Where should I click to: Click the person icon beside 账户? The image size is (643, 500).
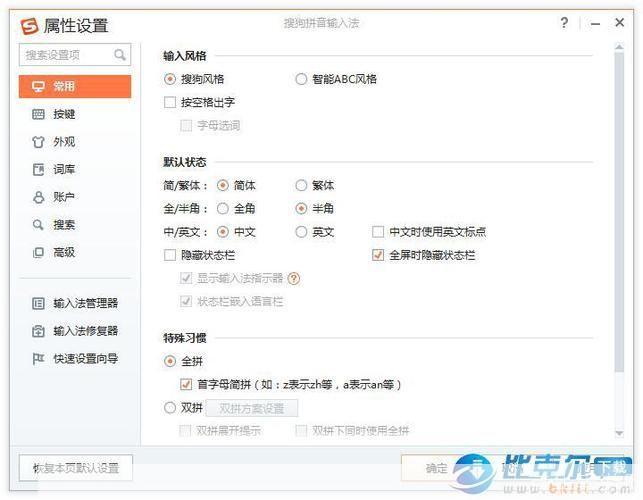tap(38, 197)
